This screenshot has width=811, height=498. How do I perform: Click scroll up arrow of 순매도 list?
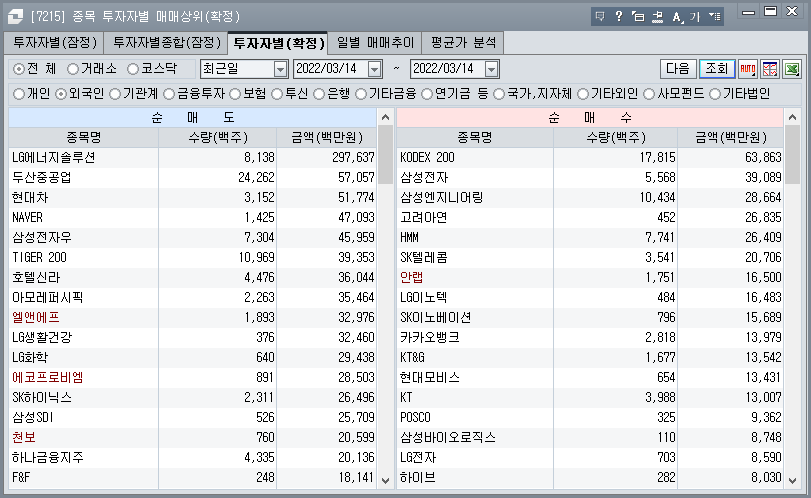point(385,117)
